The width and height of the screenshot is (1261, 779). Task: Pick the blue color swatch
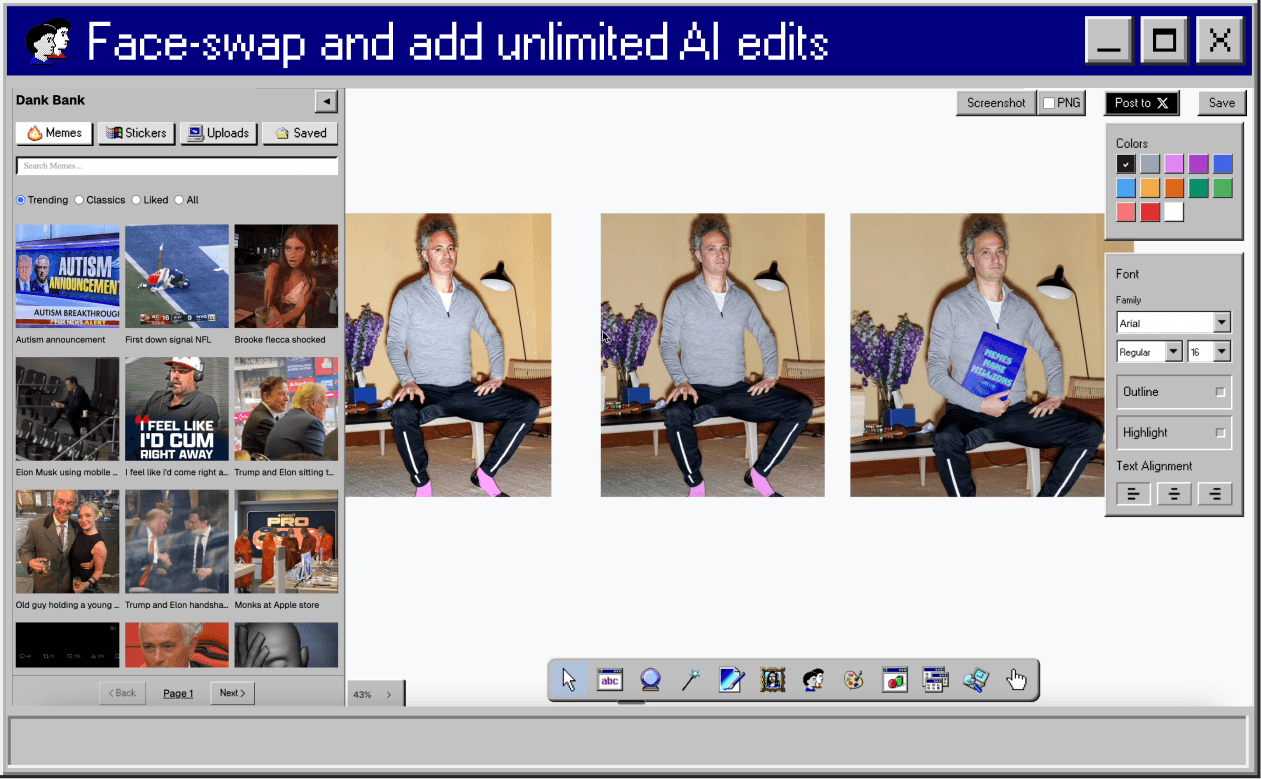1224,163
